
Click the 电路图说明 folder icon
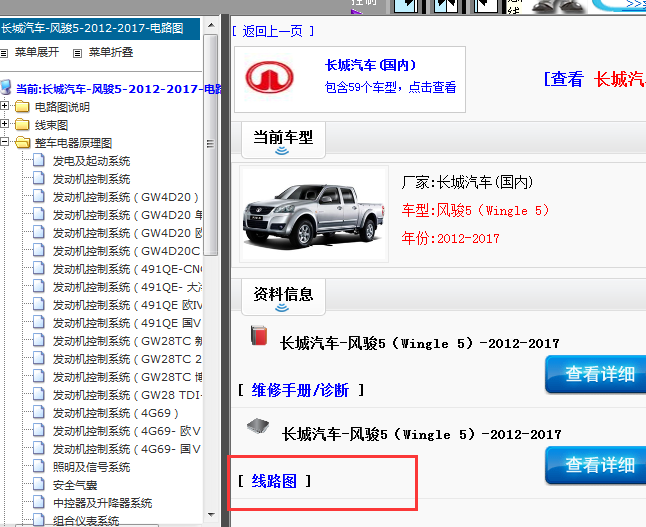coord(22,107)
